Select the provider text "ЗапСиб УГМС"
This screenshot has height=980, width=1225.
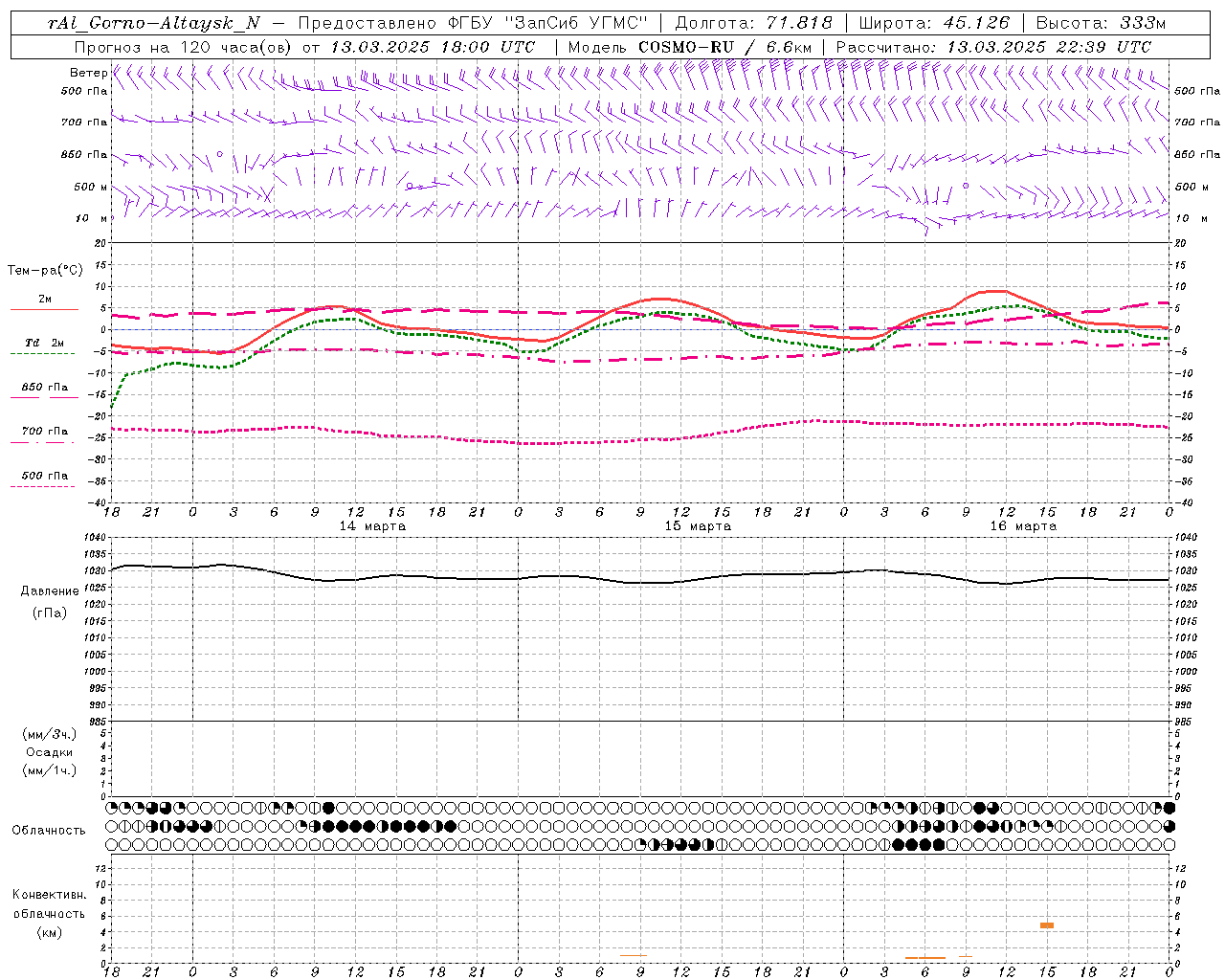tap(577, 23)
